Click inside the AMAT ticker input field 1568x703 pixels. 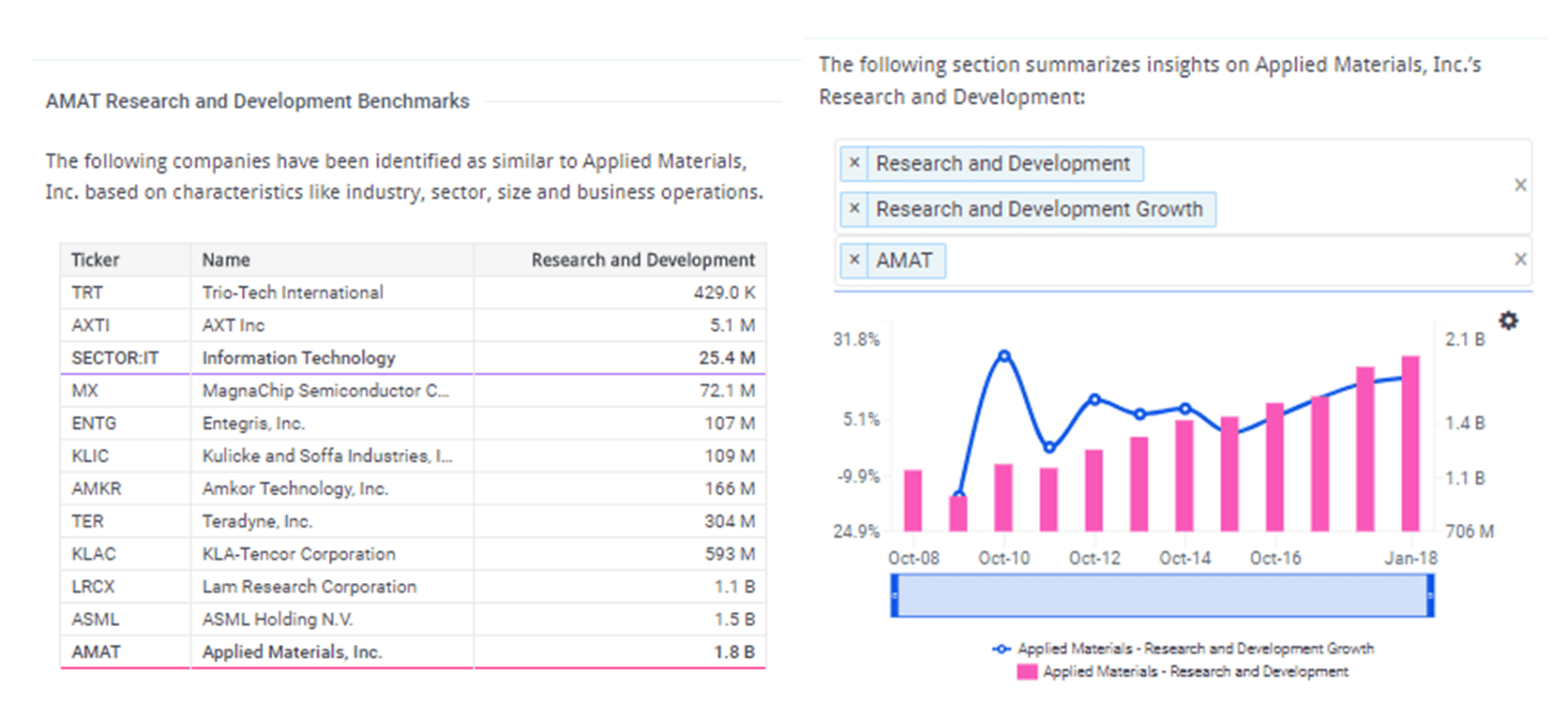(x=1219, y=260)
